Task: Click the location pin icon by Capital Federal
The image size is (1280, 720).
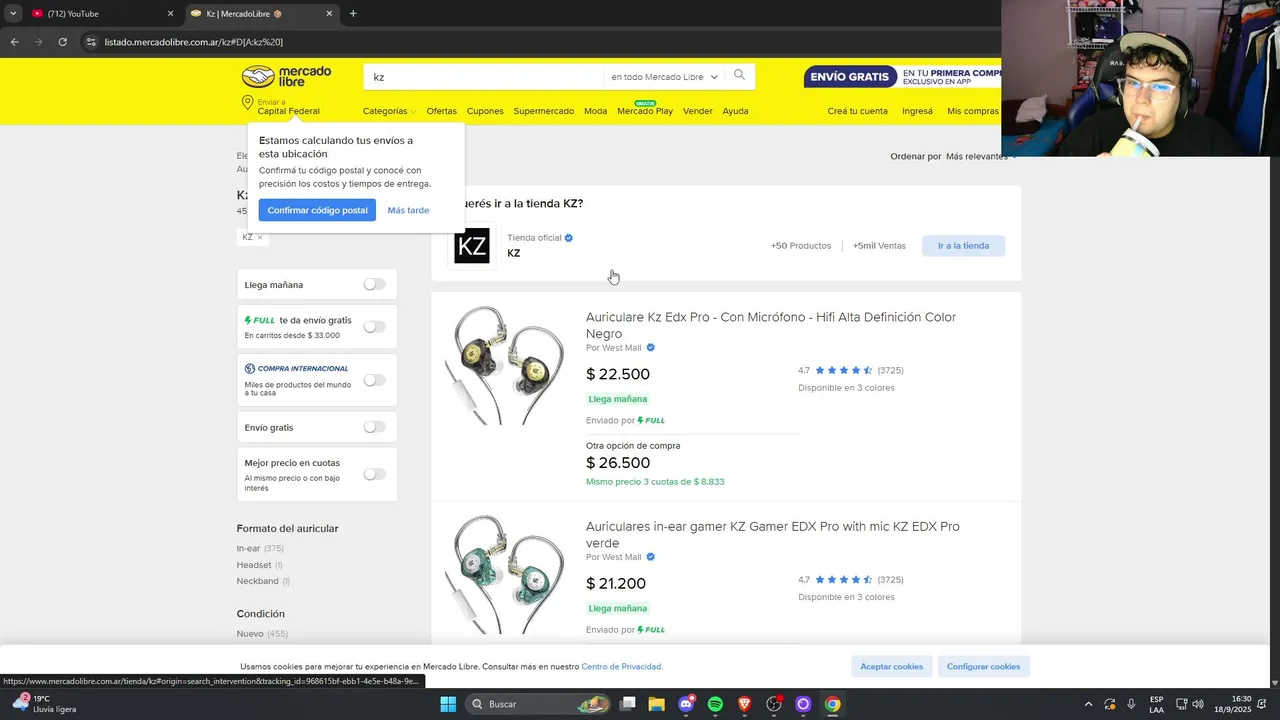Action: pos(247,104)
